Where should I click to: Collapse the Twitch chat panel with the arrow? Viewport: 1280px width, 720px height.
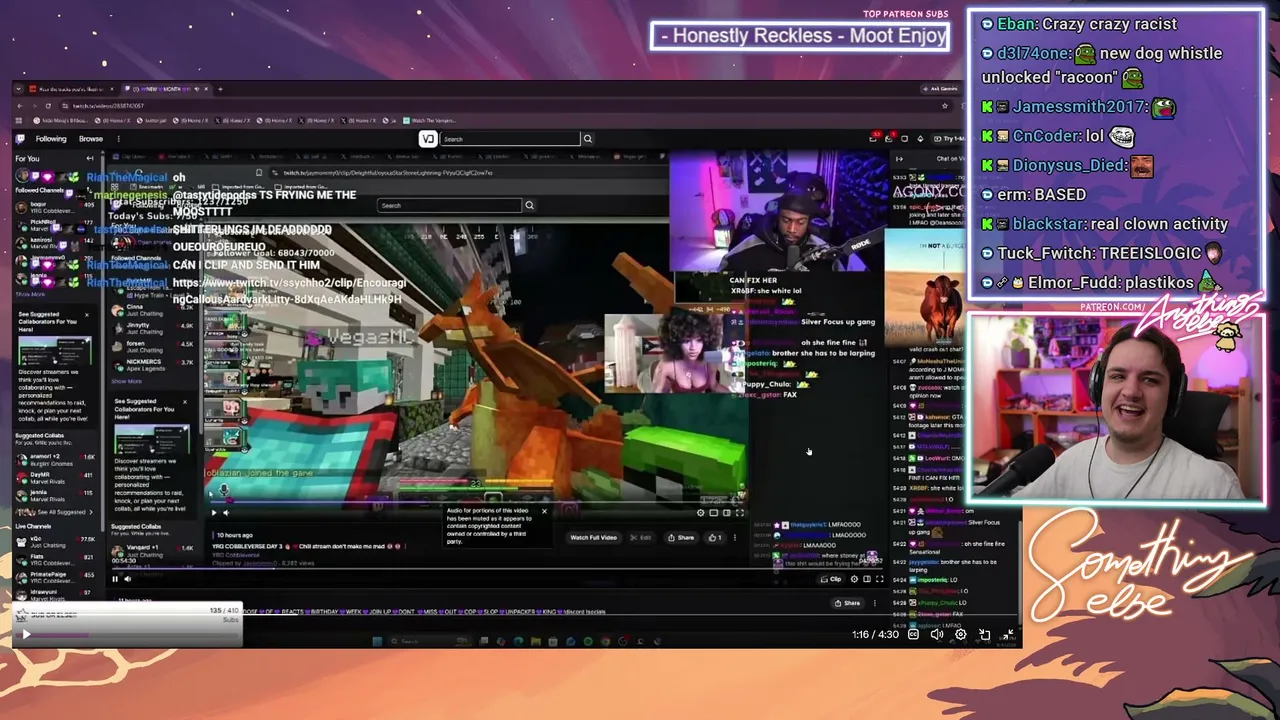click(899, 158)
